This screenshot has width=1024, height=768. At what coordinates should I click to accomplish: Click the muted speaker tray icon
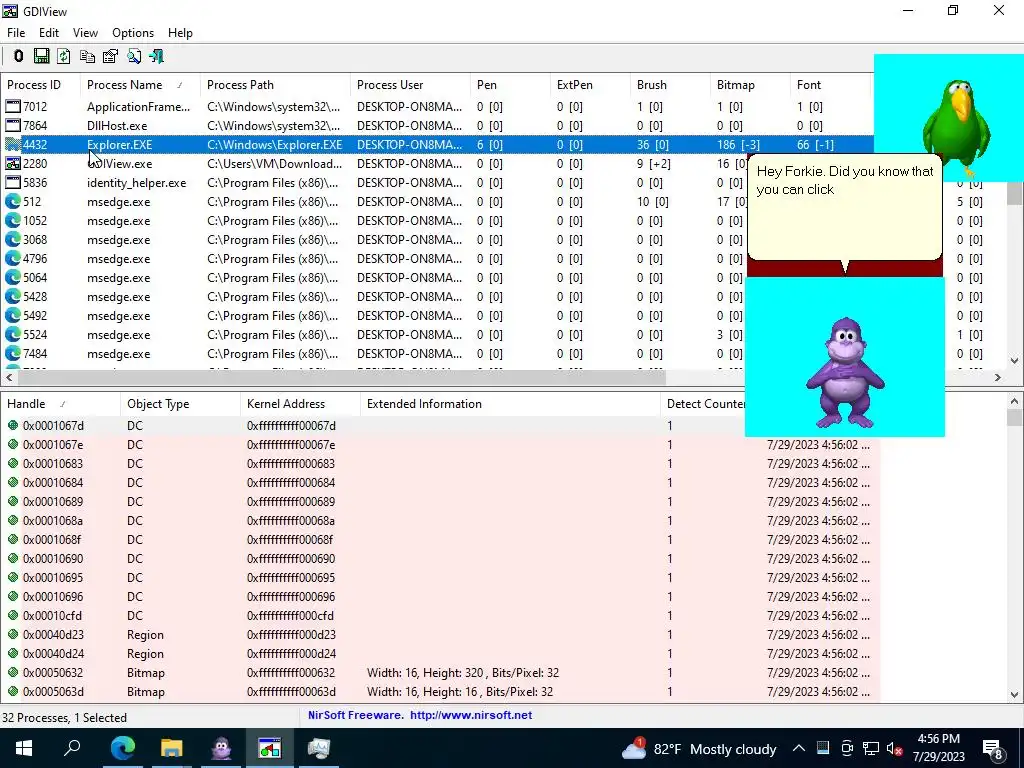[x=894, y=749]
